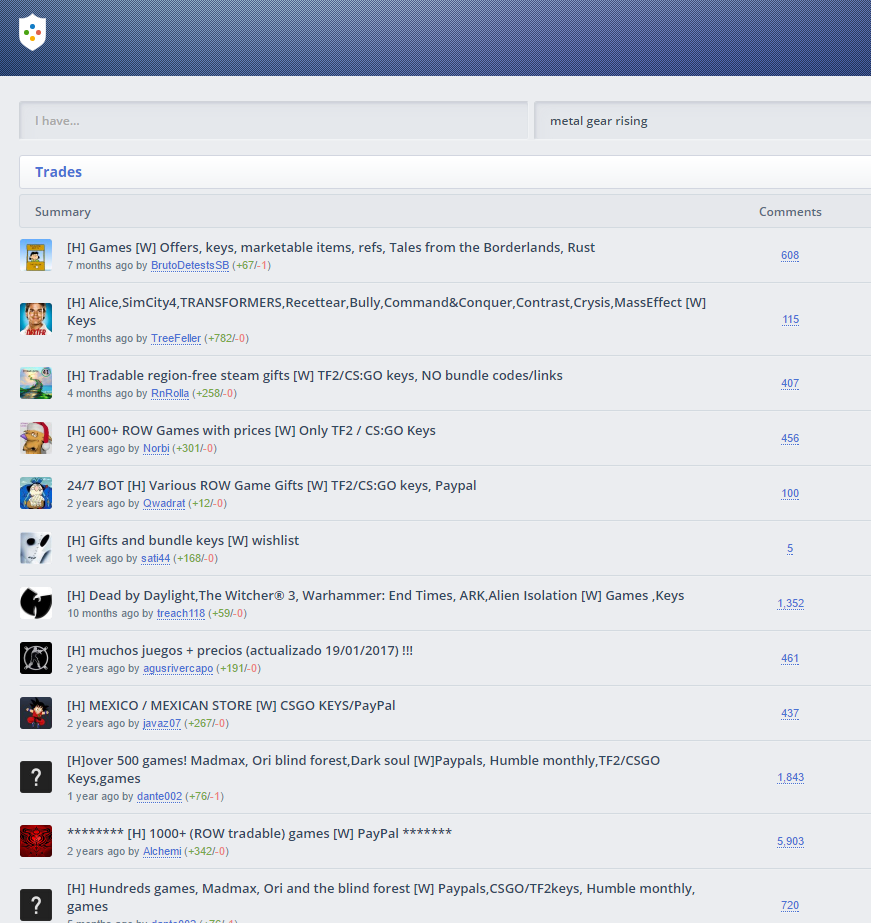Open '[H]over 500 games! Madmax' trade
The height and width of the screenshot is (923, 871).
tap(364, 769)
